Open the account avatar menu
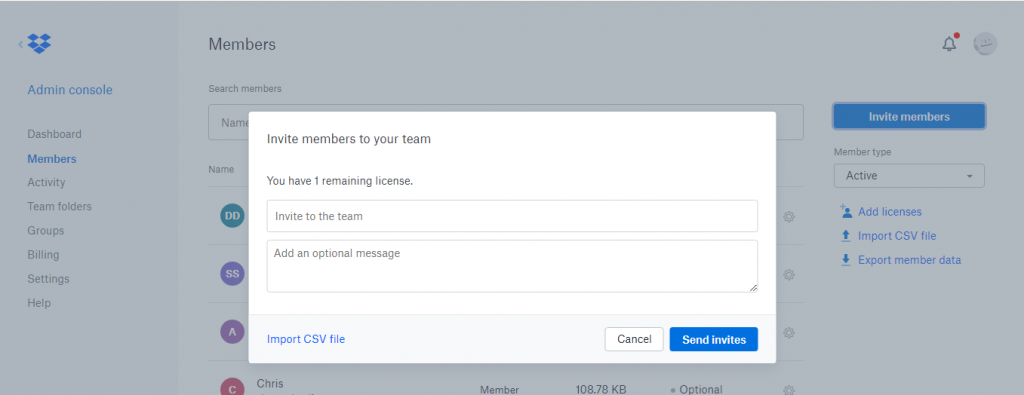This screenshot has width=1024, height=395. tap(985, 44)
